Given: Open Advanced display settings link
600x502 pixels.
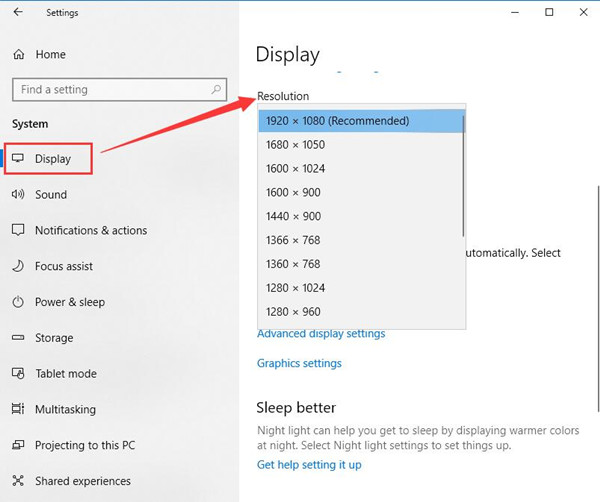Looking at the screenshot, I should click(x=320, y=334).
